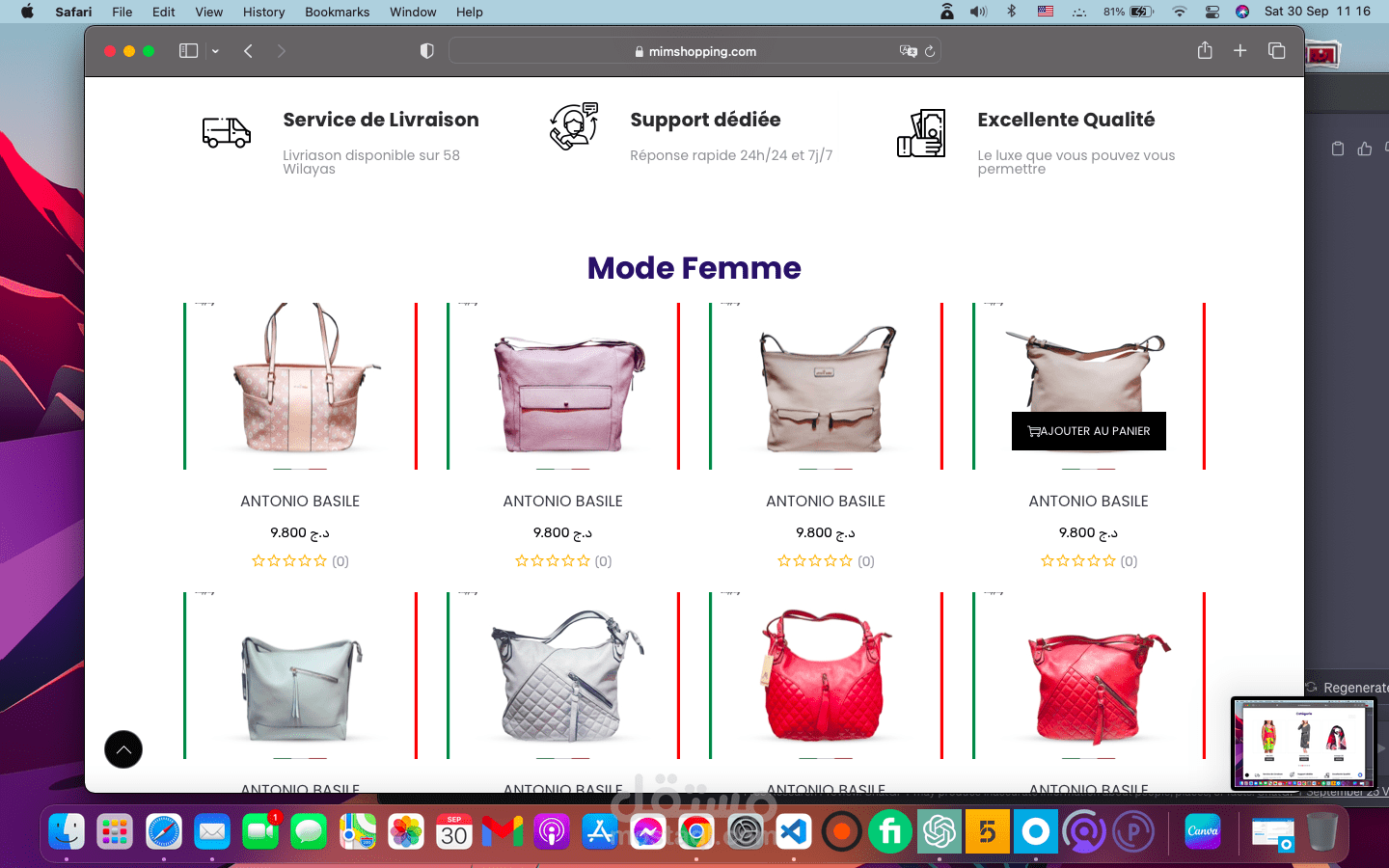
Task: Open Control Center from menu bar
Action: pyautogui.click(x=1212, y=12)
